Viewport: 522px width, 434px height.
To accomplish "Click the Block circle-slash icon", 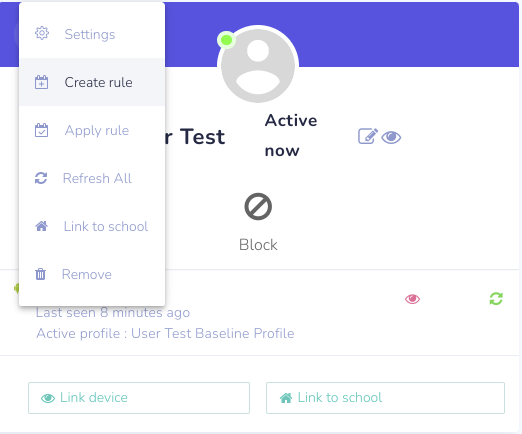I will pyautogui.click(x=258, y=206).
